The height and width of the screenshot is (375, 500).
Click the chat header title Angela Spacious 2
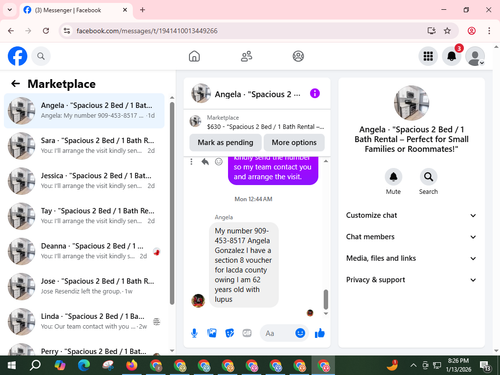(257, 94)
